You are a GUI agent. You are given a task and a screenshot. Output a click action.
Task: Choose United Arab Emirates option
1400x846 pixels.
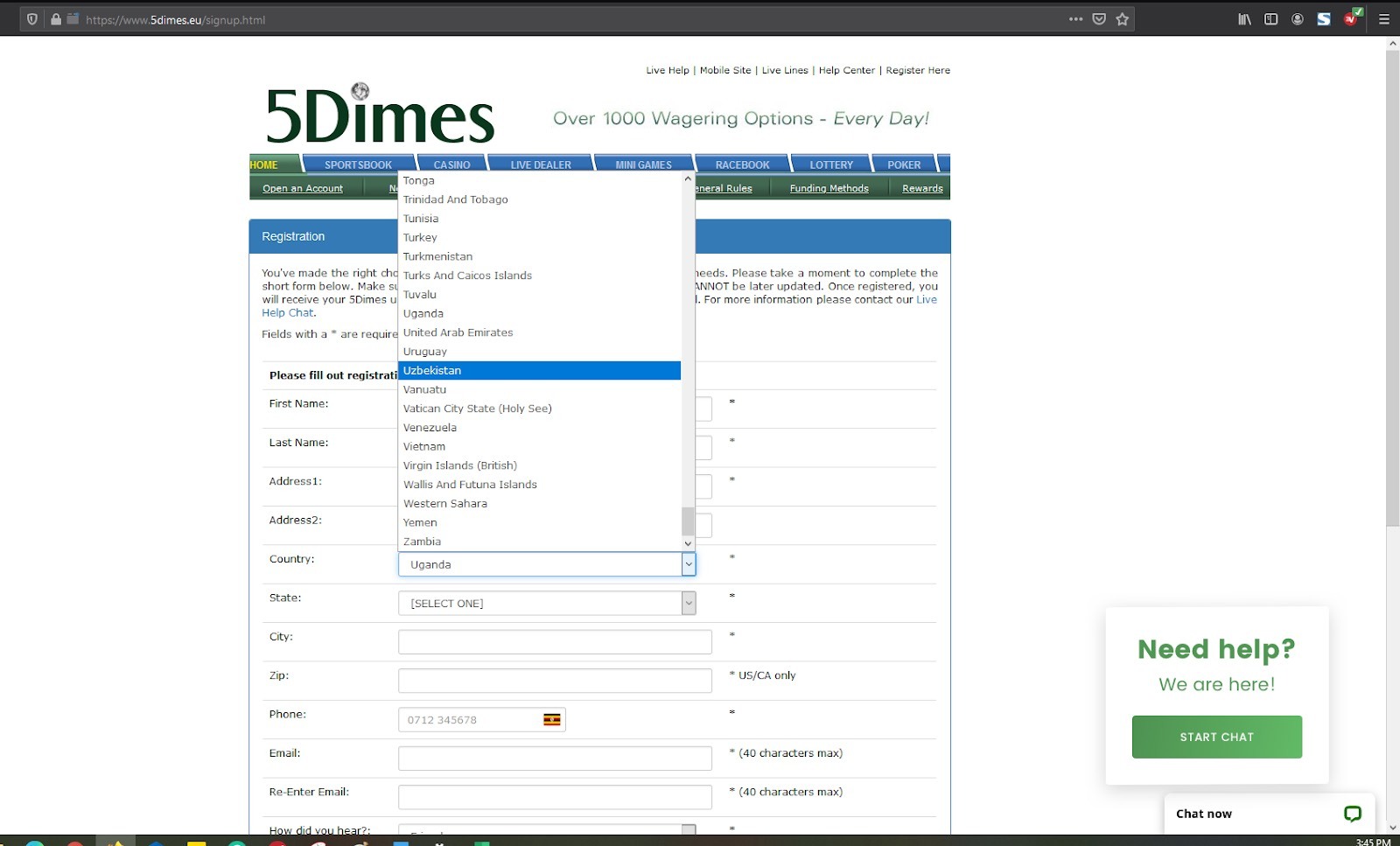point(539,332)
